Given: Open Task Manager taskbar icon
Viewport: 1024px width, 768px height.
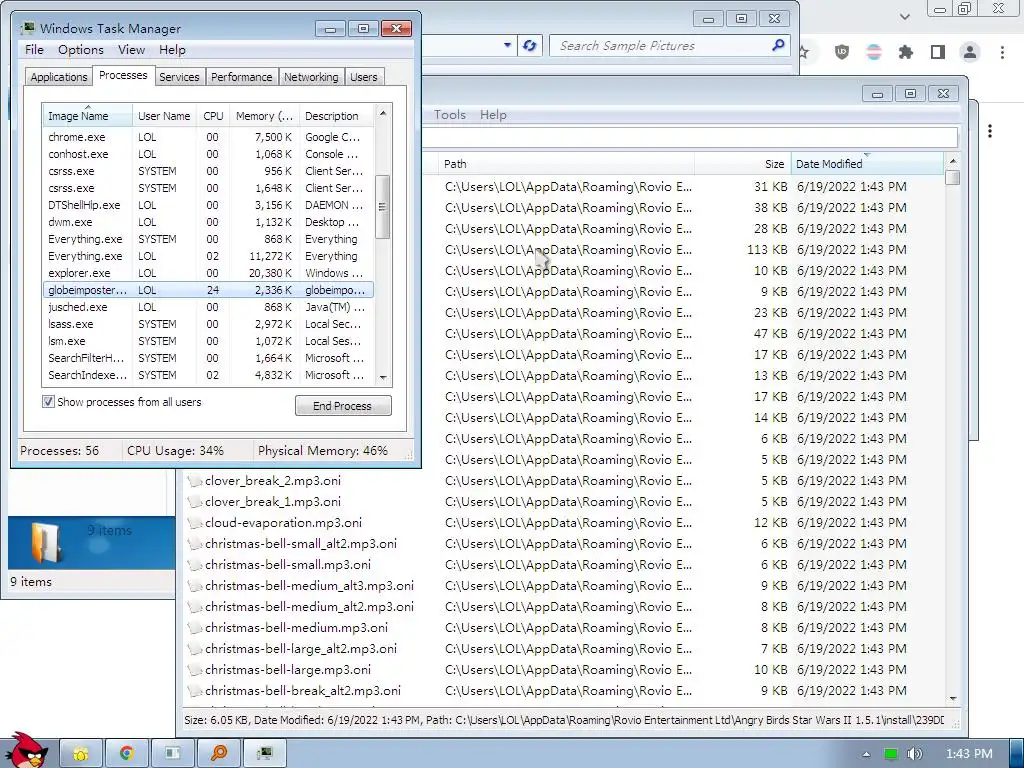Looking at the screenshot, I should coord(264,754).
